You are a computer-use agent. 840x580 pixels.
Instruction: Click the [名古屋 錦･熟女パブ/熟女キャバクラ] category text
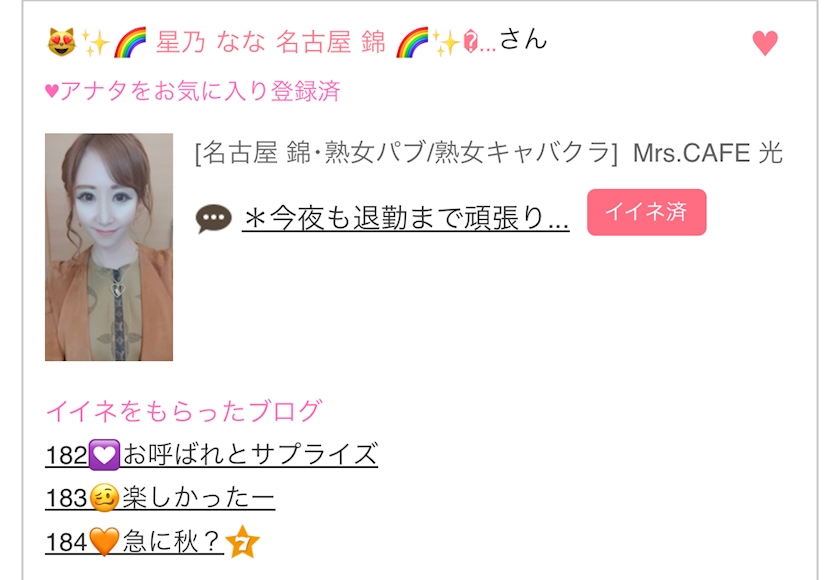click(407, 153)
